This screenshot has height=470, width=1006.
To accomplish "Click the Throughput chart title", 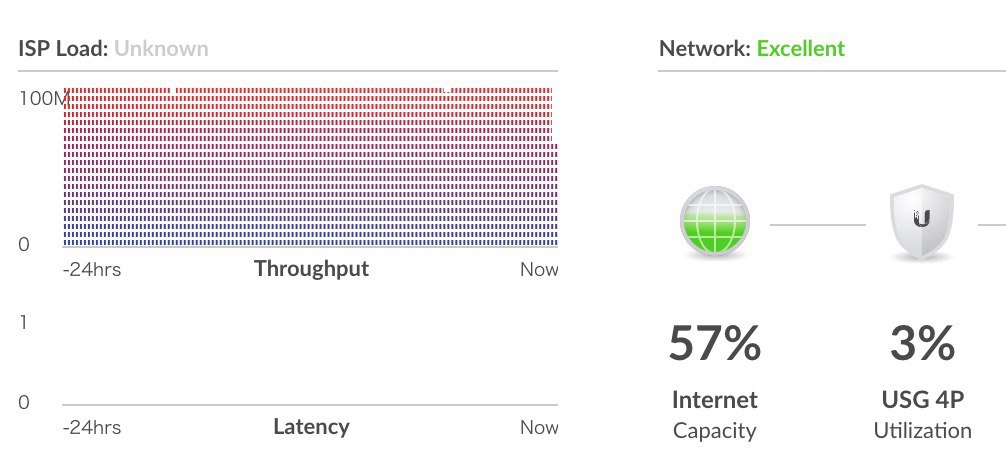I will 311,268.
